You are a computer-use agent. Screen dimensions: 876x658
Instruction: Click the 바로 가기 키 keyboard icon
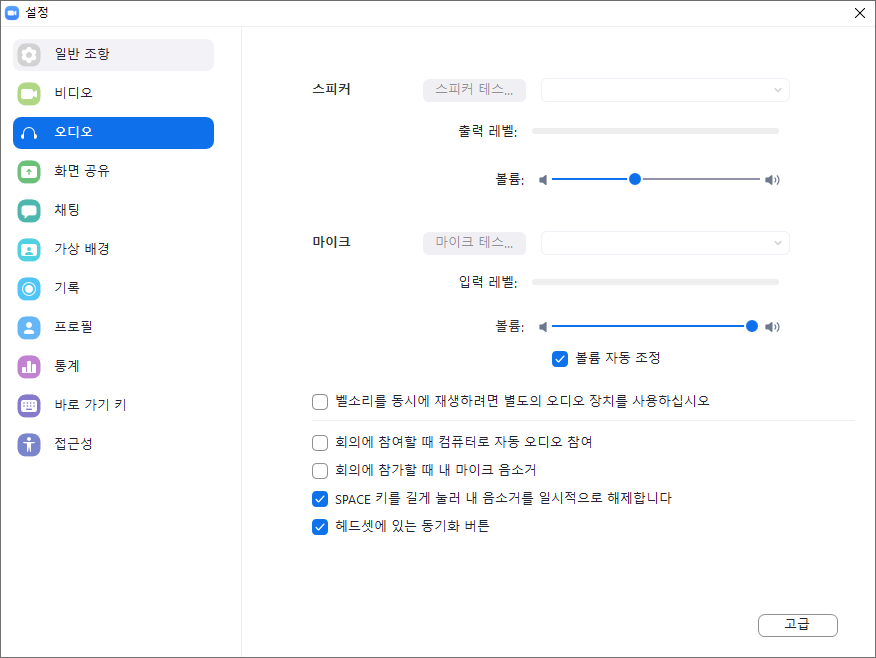(x=29, y=406)
